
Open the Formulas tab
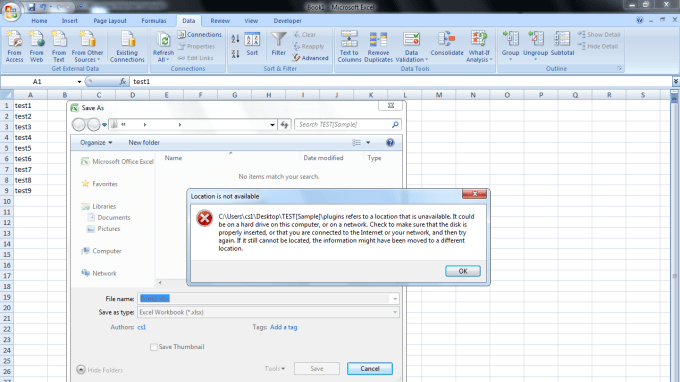[154, 20]
